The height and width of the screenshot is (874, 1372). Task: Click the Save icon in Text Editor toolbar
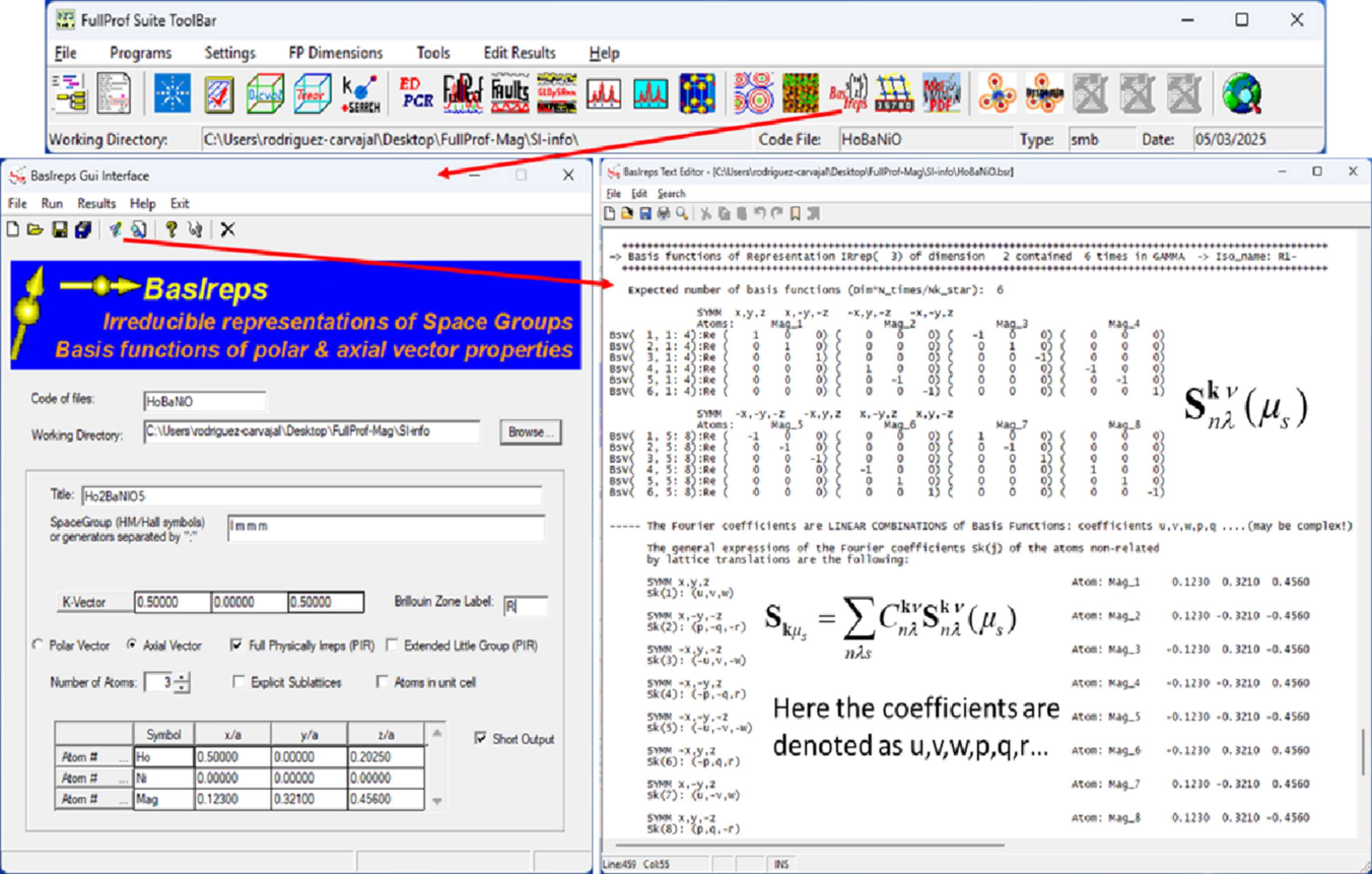[645, 214]
